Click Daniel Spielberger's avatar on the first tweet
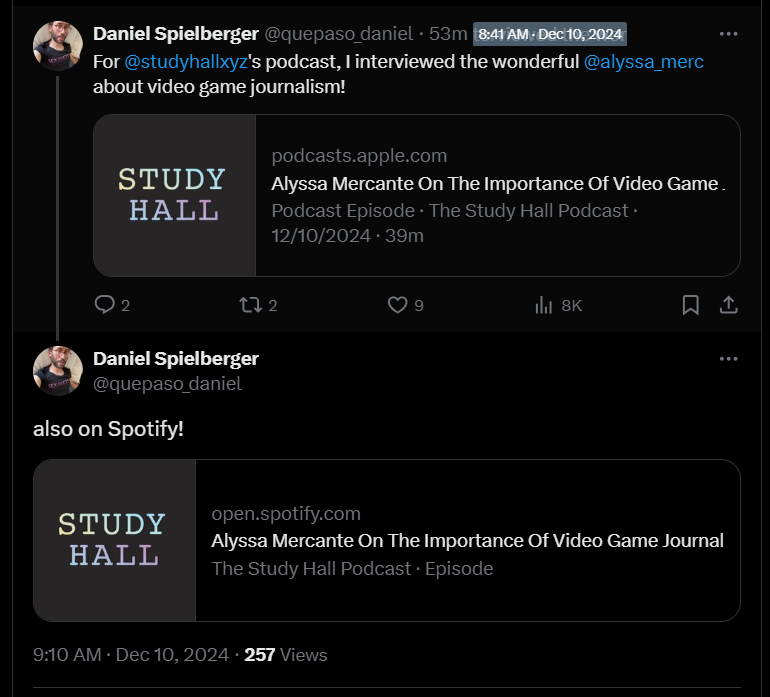This screenshot has height=697, width=770. tap(58, 46)
